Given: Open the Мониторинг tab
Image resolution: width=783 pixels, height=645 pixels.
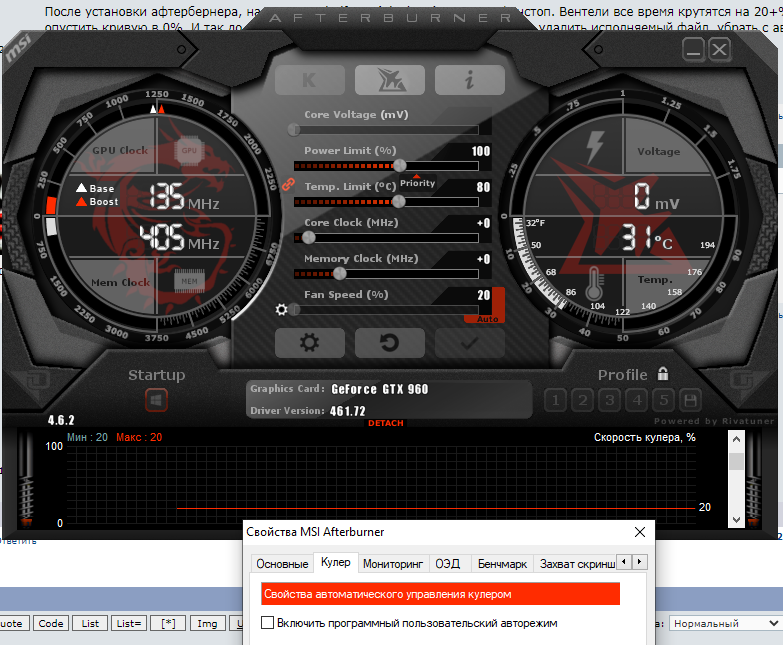Looking at the screenshot, I should point(393,564).
